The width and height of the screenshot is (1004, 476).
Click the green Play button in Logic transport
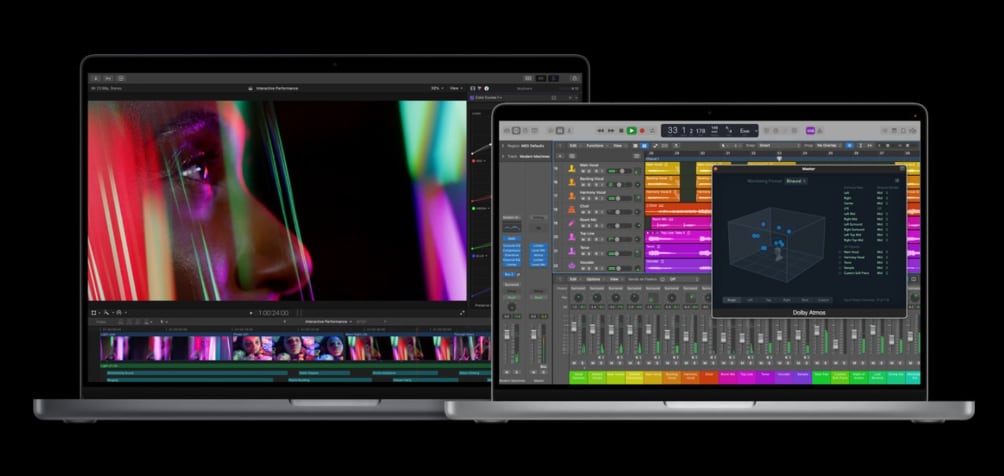point(631,131)
